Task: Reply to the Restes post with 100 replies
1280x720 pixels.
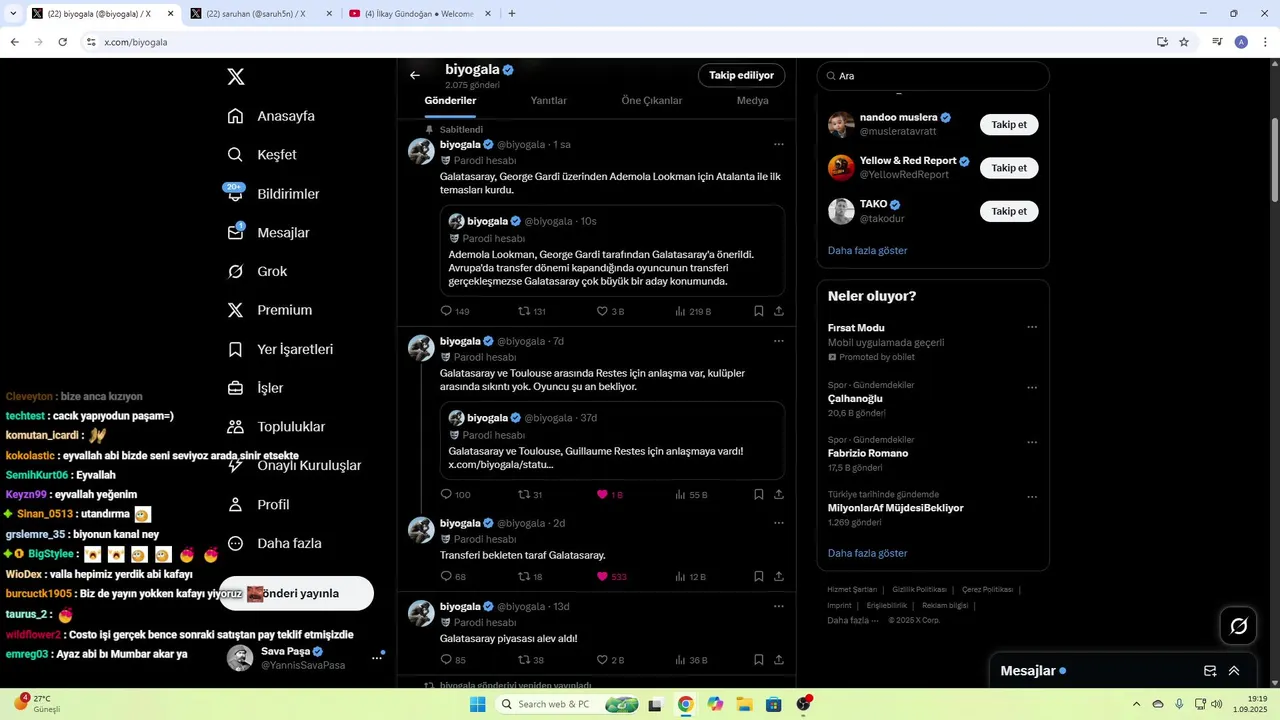Action: (x=455, y=494)
